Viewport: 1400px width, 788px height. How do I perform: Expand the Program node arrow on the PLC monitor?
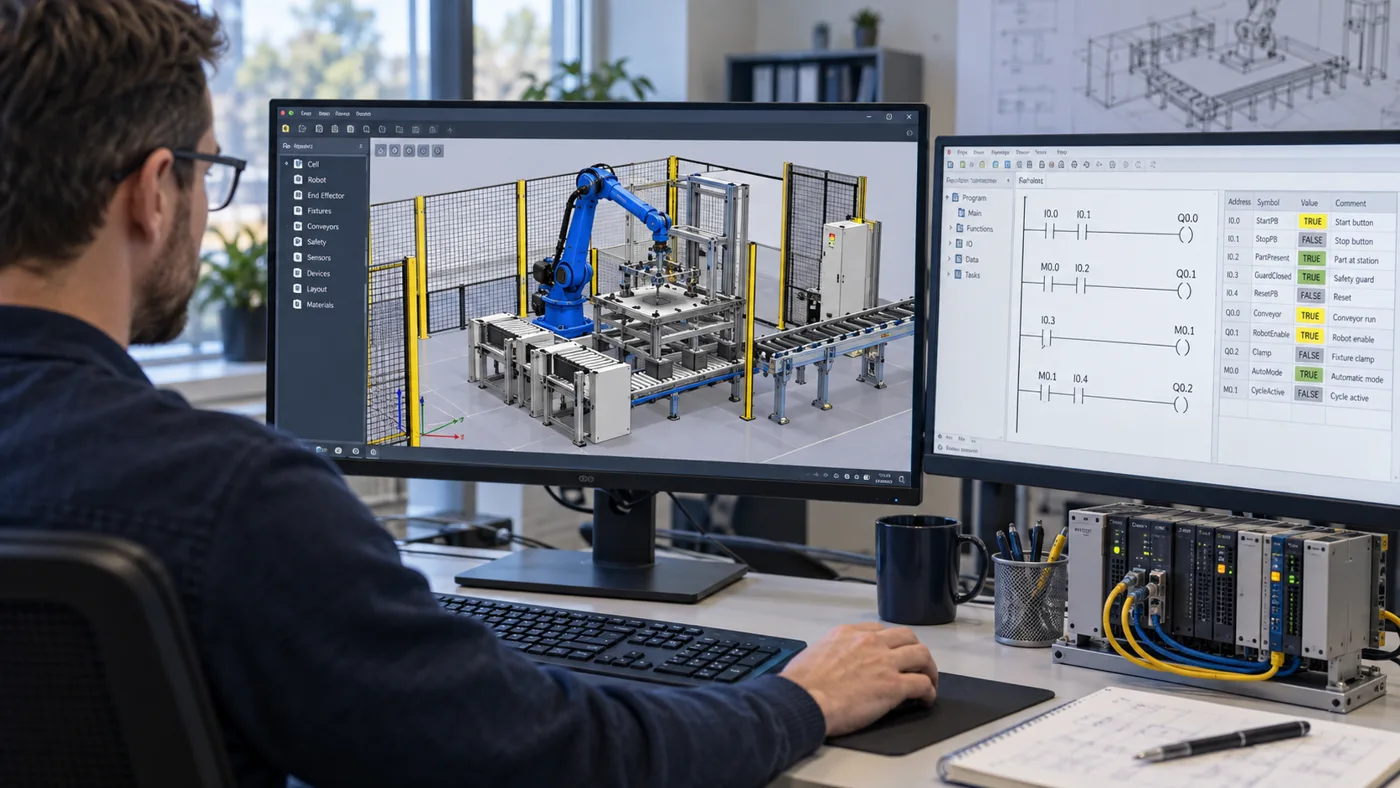click(947, 197)
